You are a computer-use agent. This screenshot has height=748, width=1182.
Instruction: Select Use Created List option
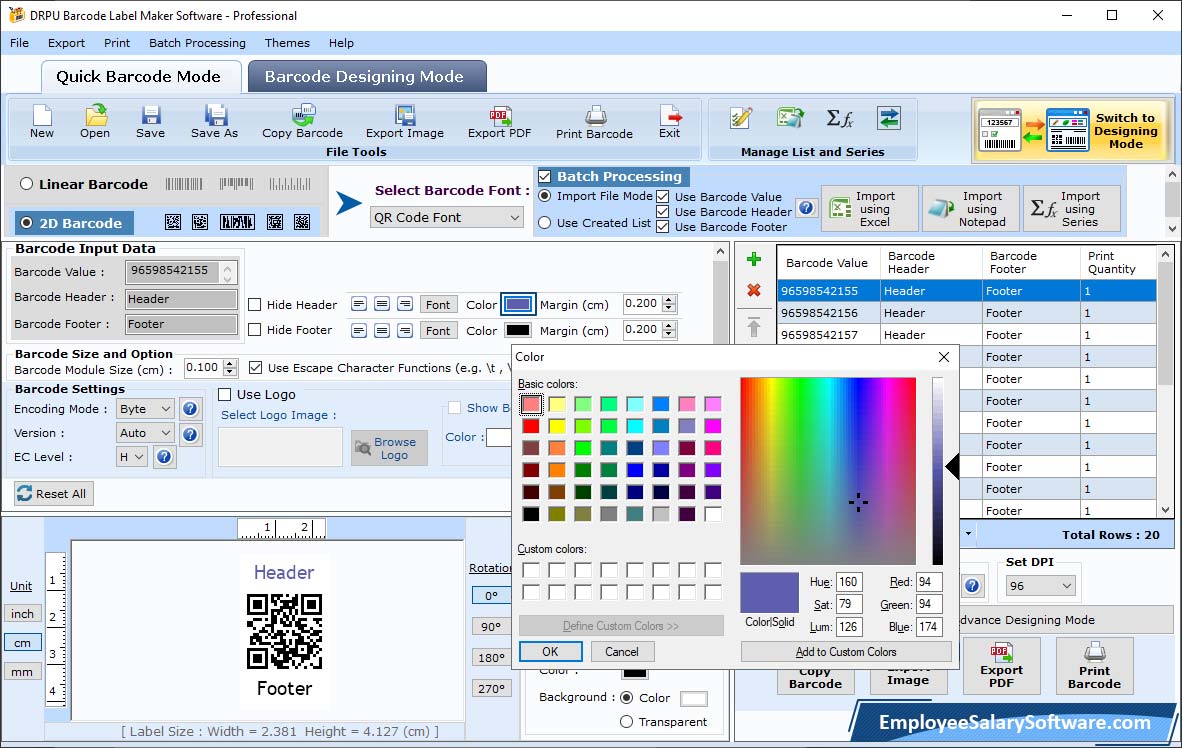point(544,223)
